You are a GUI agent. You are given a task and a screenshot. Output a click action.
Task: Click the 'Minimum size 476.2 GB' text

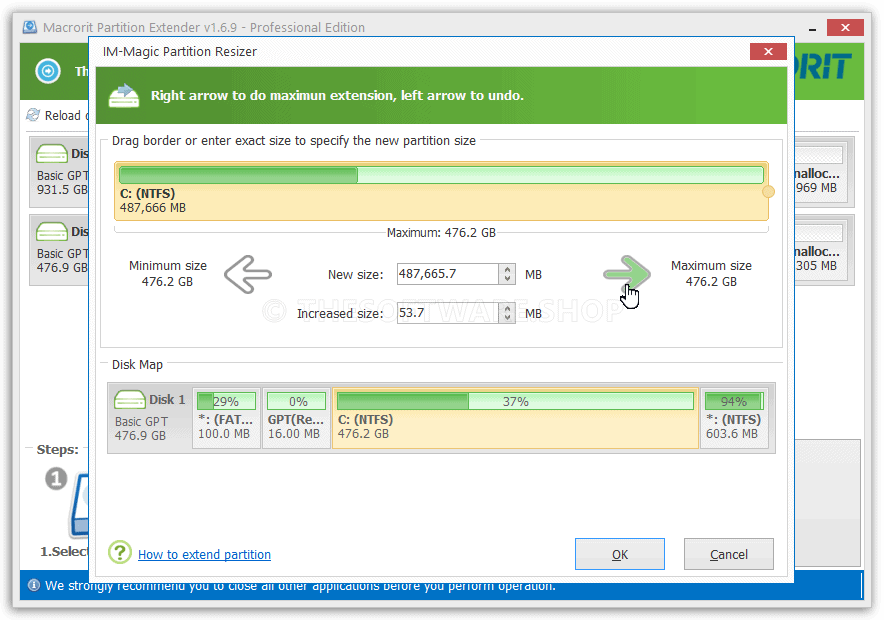coord(167,273)
